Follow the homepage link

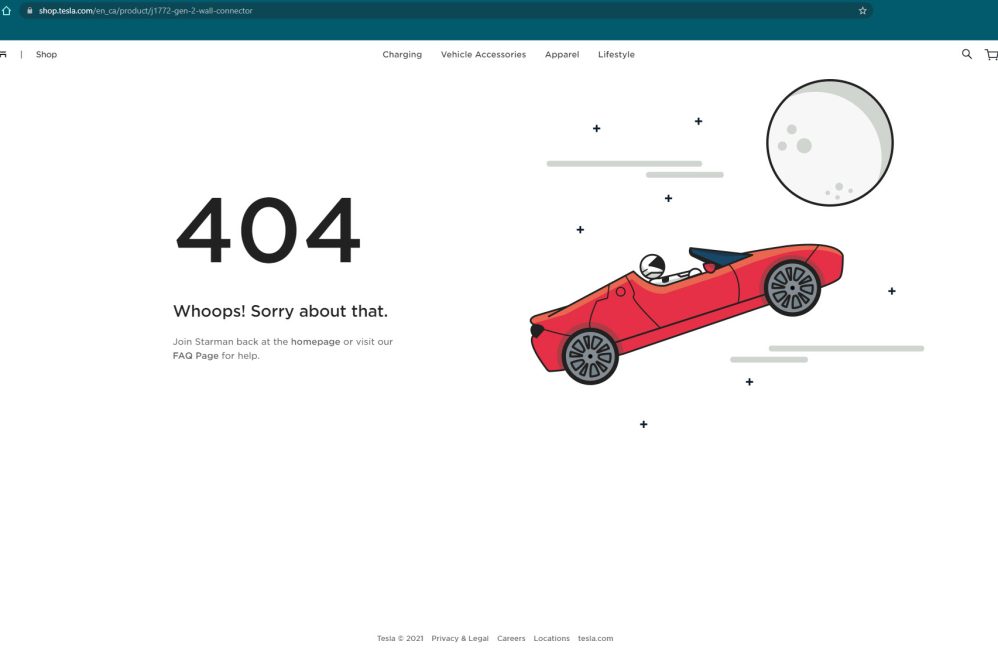pos(315,342)
